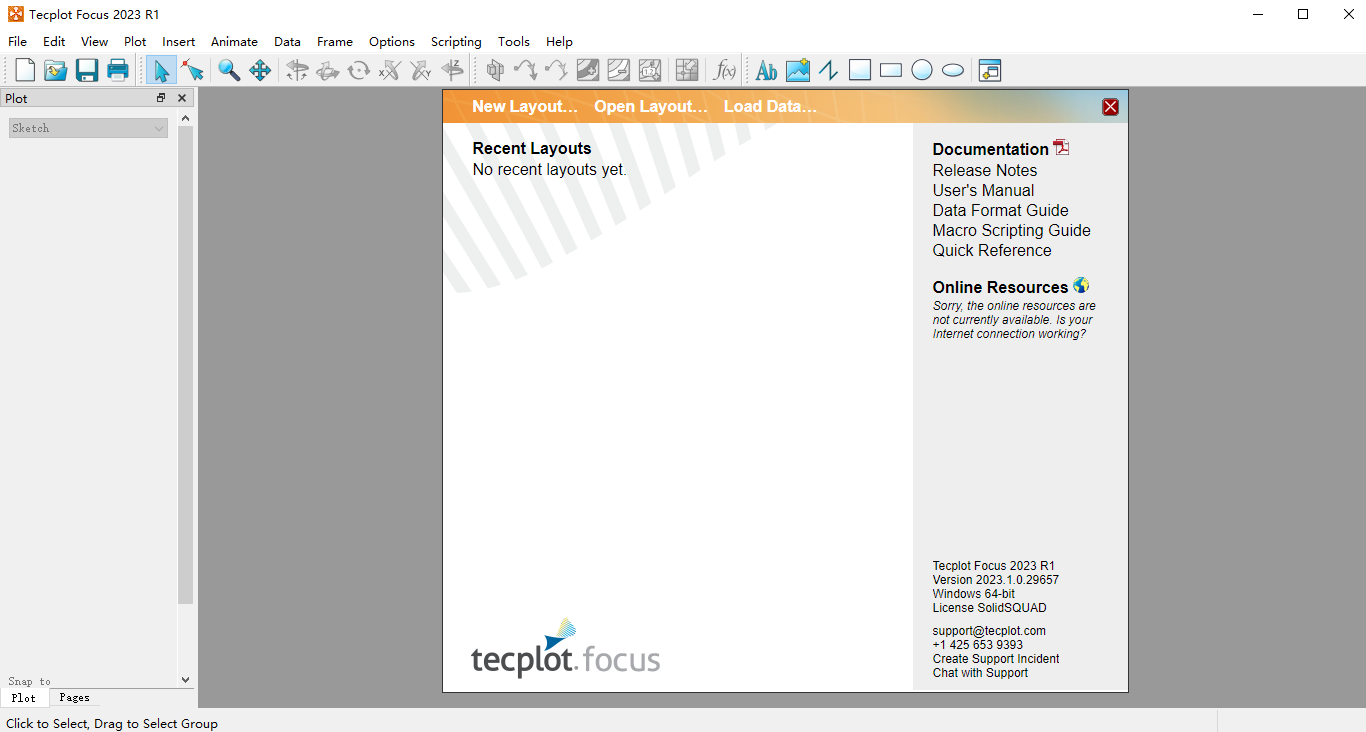Screen dimensions: 1366x732
Task: Click the Print icon in toolbar
Action: (118, 70)
